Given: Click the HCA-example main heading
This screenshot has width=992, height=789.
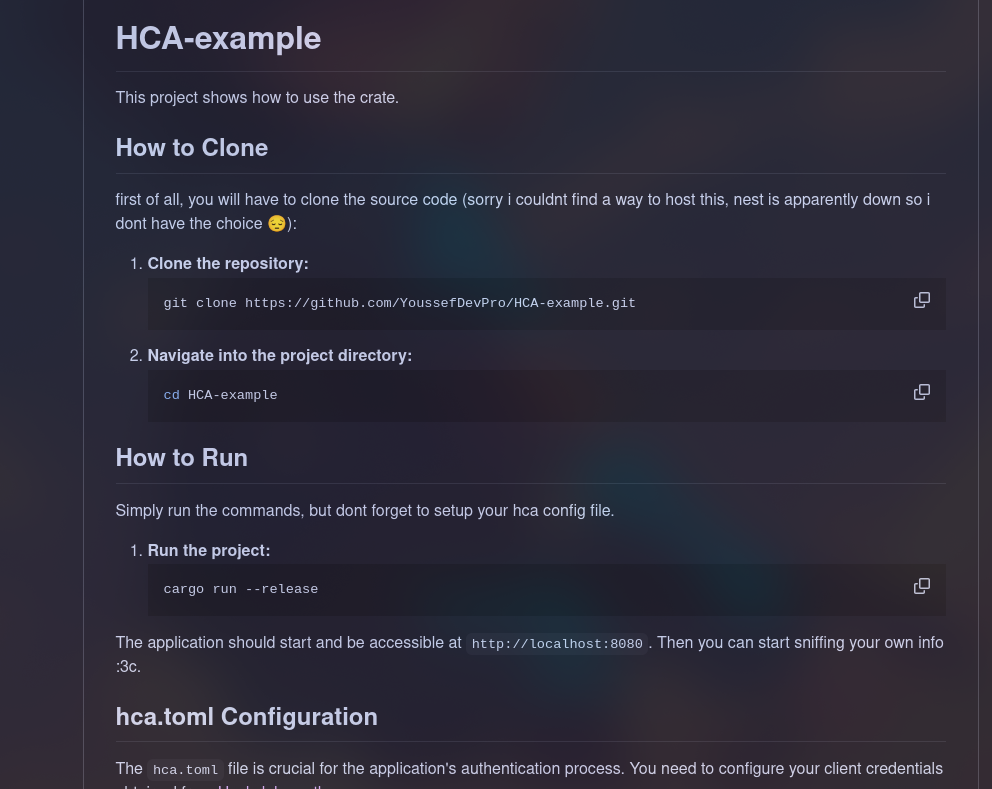Looking at the screenshot, I should point(218,38).
